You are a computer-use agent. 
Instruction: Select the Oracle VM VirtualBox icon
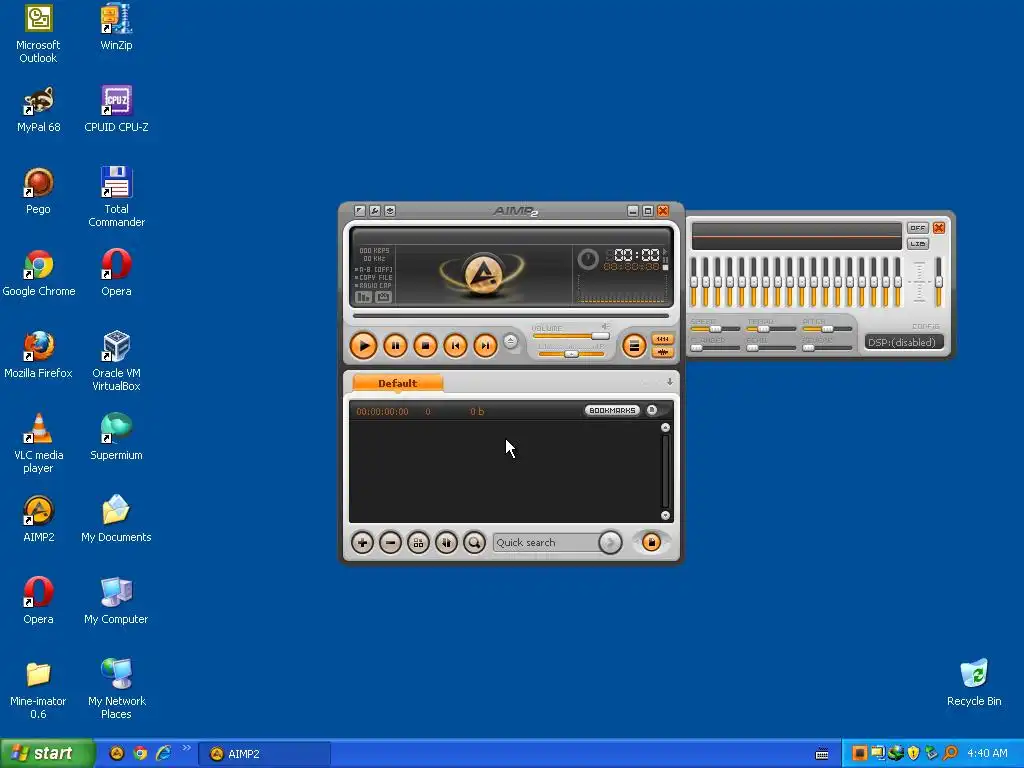click(x=116, y=360)
